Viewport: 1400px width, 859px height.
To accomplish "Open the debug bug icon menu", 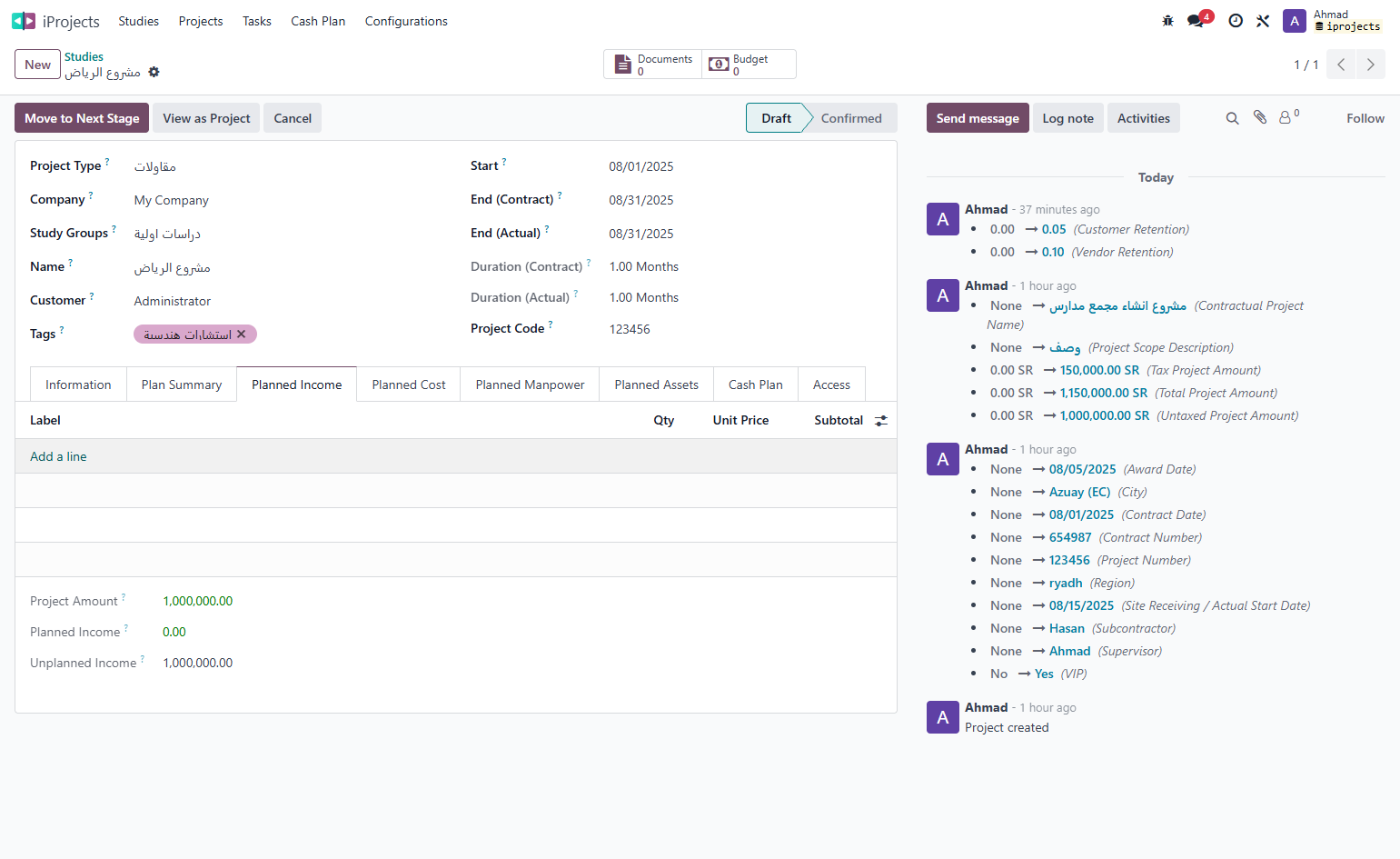I will click(1168, 21).
